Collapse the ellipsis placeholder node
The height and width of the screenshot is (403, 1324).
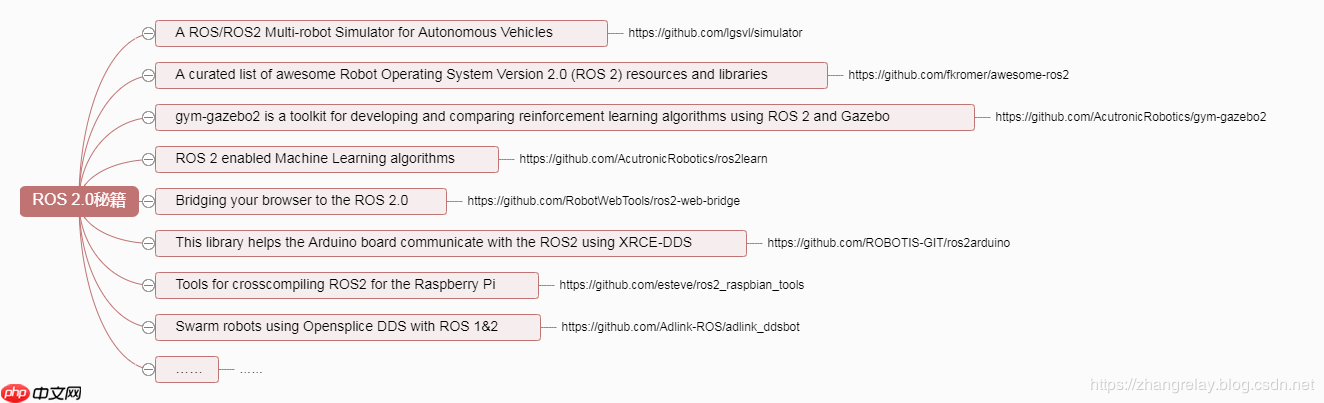148,369
